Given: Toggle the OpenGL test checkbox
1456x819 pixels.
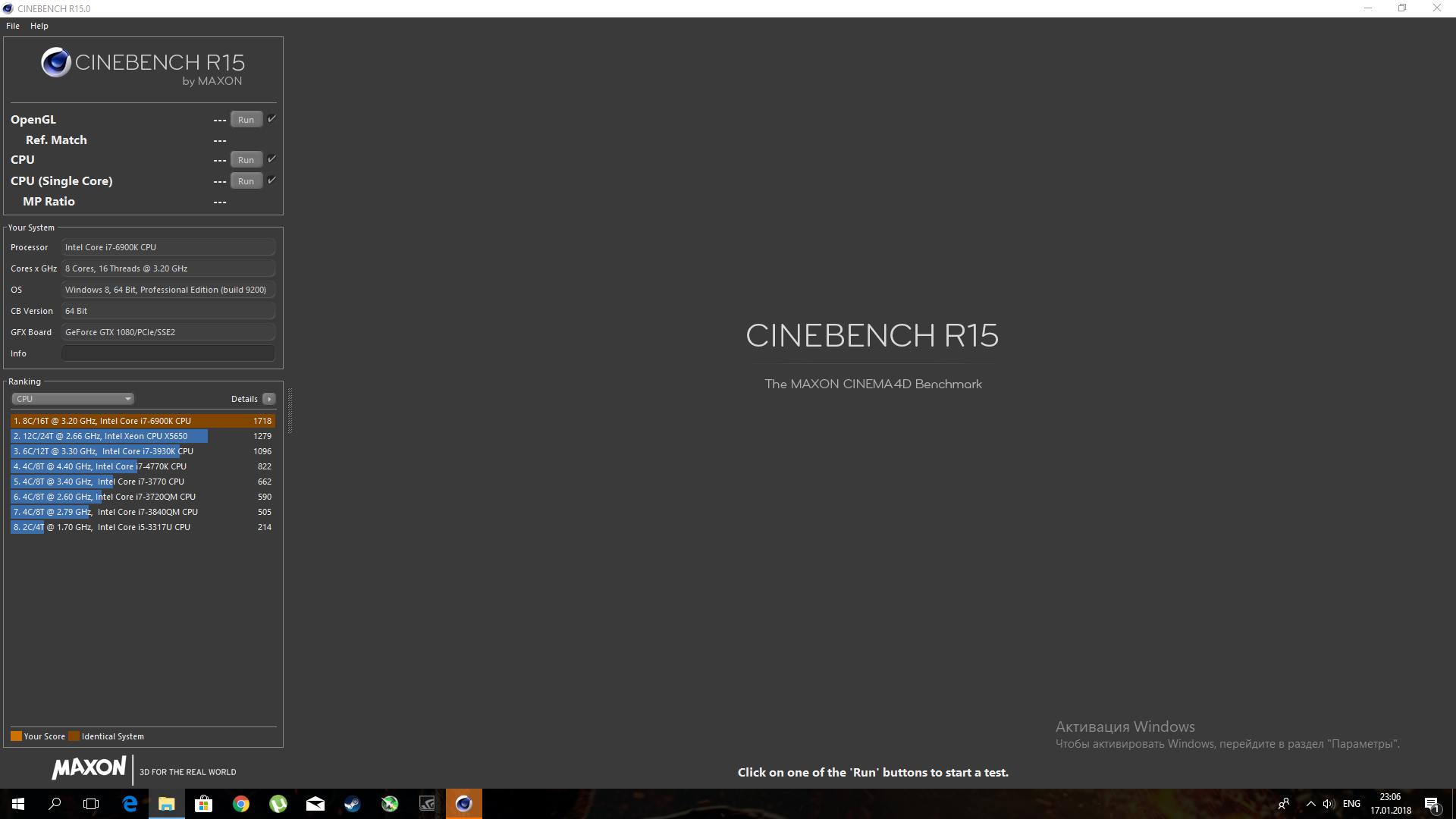Looking at the screenshot, I should click(x=271, y=119).
